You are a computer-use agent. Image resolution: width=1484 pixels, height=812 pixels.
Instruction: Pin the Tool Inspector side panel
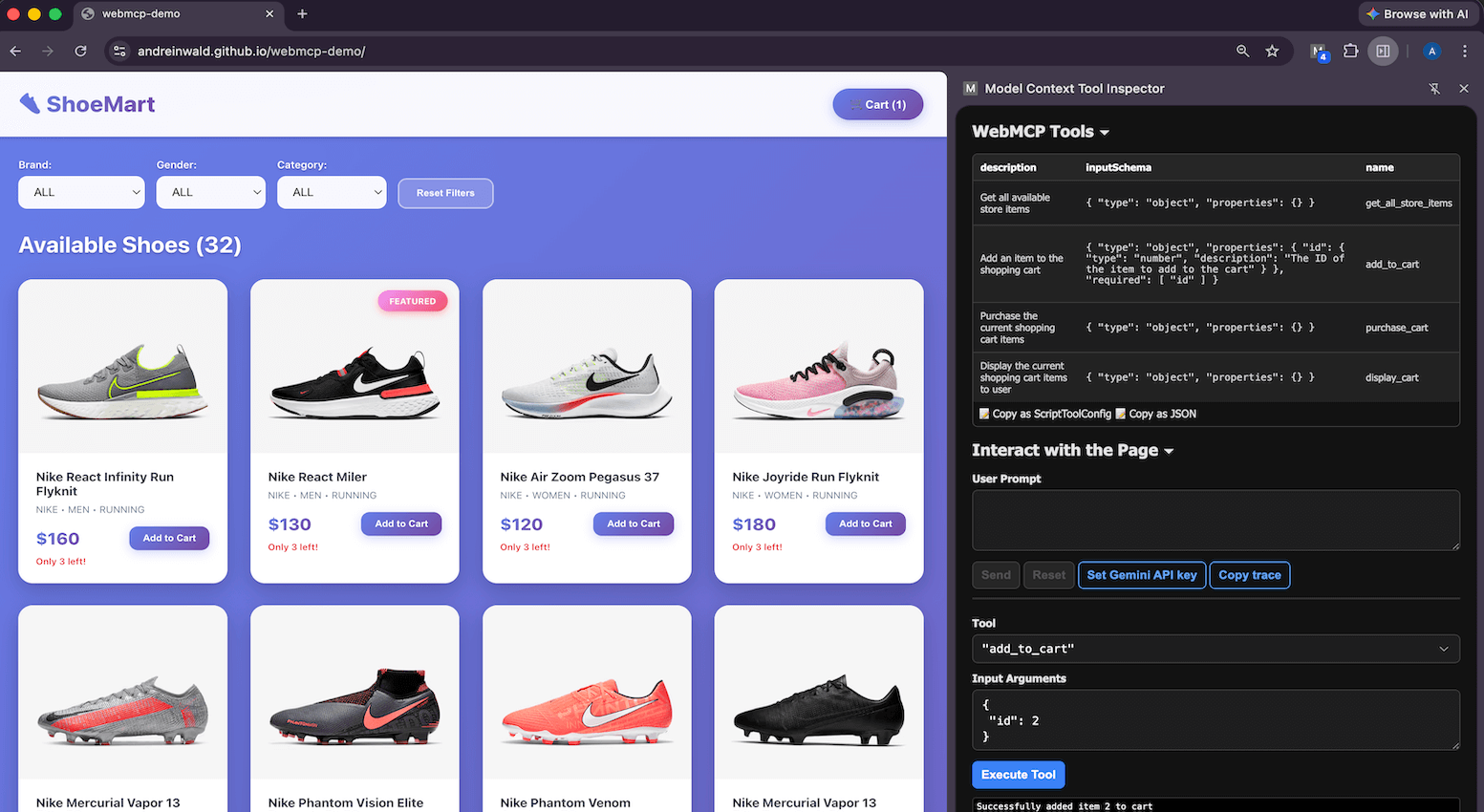click(1434, 89)
